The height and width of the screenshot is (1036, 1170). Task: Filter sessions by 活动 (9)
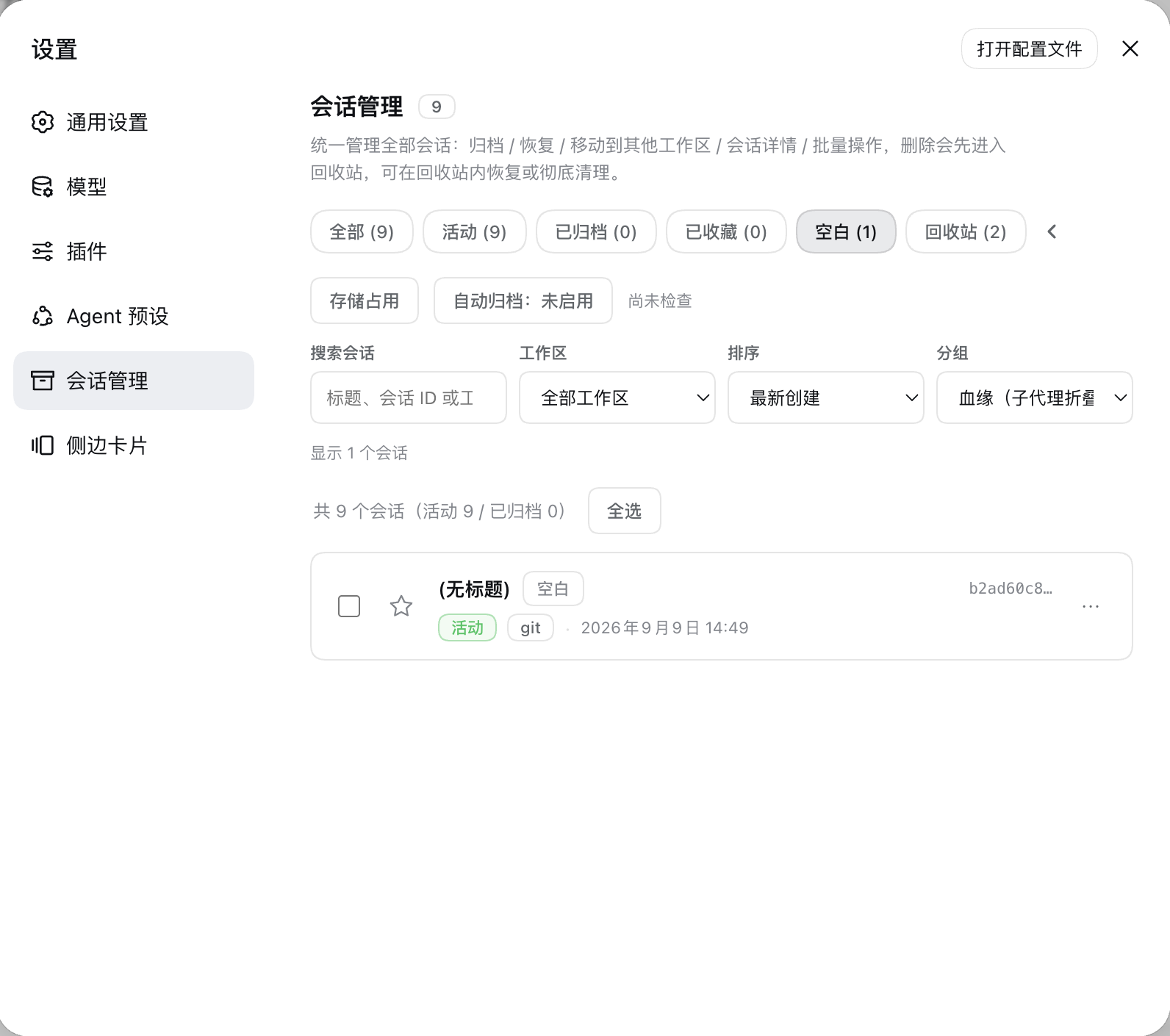[x=475, y=231]
